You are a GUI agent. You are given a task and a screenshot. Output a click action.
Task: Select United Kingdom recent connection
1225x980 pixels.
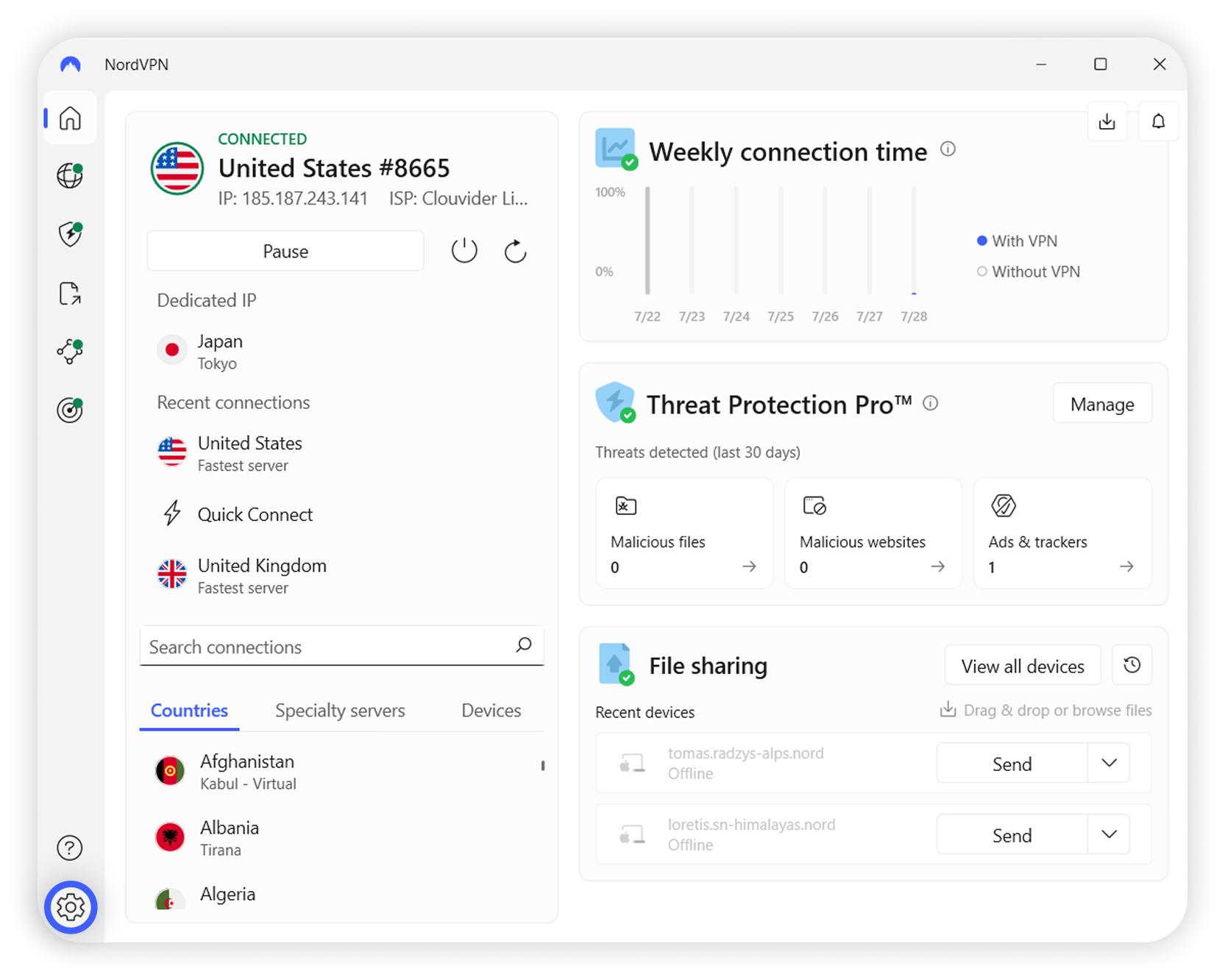(341, 575)
